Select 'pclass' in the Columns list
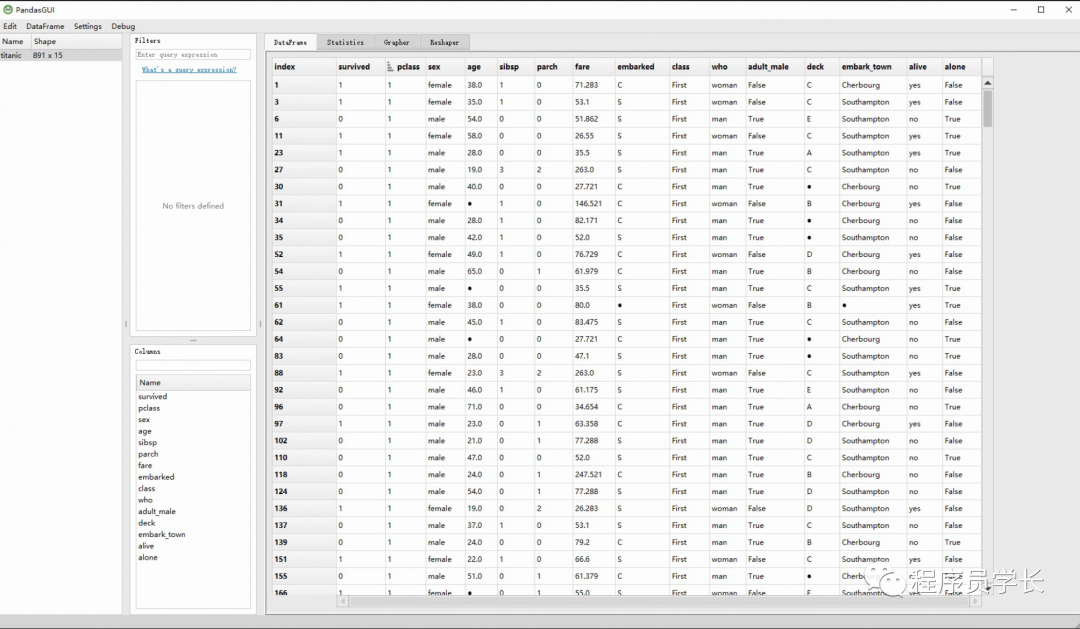The height and width of the screenshot is (629, 1080). (x=149, y=409)
